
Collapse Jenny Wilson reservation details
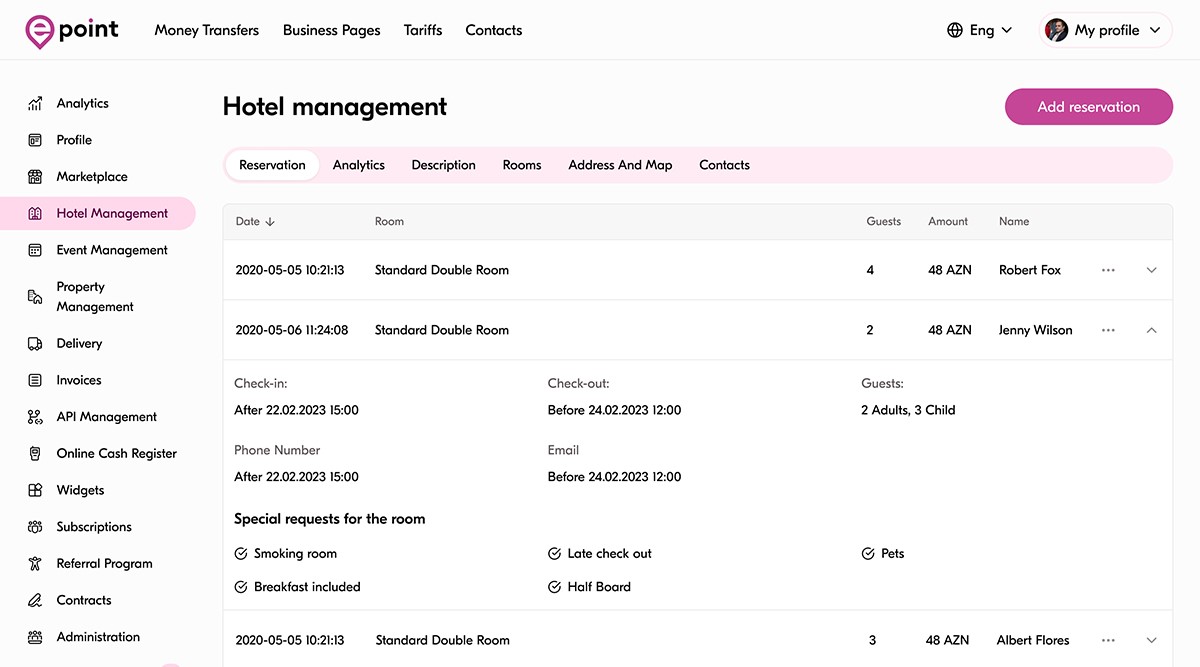point(1151,330)
